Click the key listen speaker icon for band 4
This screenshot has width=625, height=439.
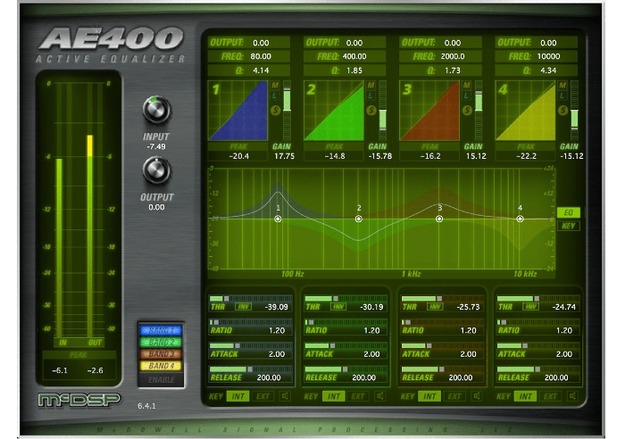(x=572, y=396)
